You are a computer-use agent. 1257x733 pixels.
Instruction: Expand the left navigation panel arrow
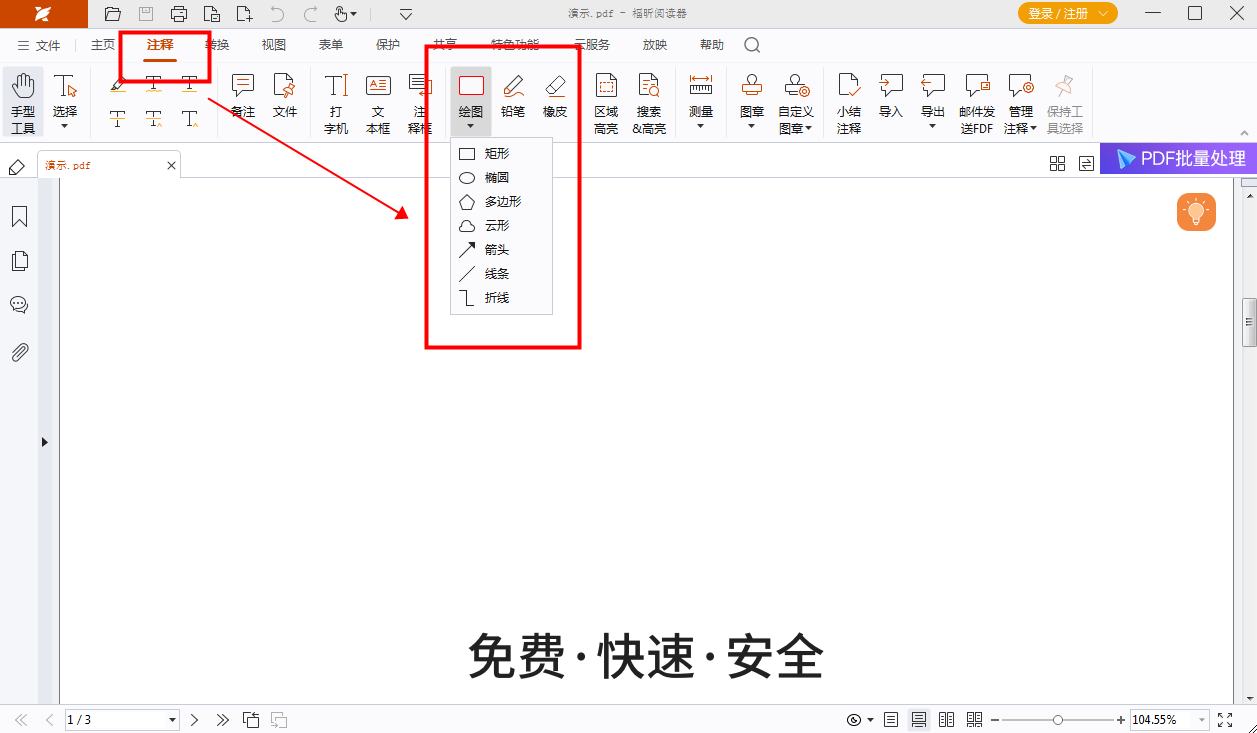click(45, 442)
